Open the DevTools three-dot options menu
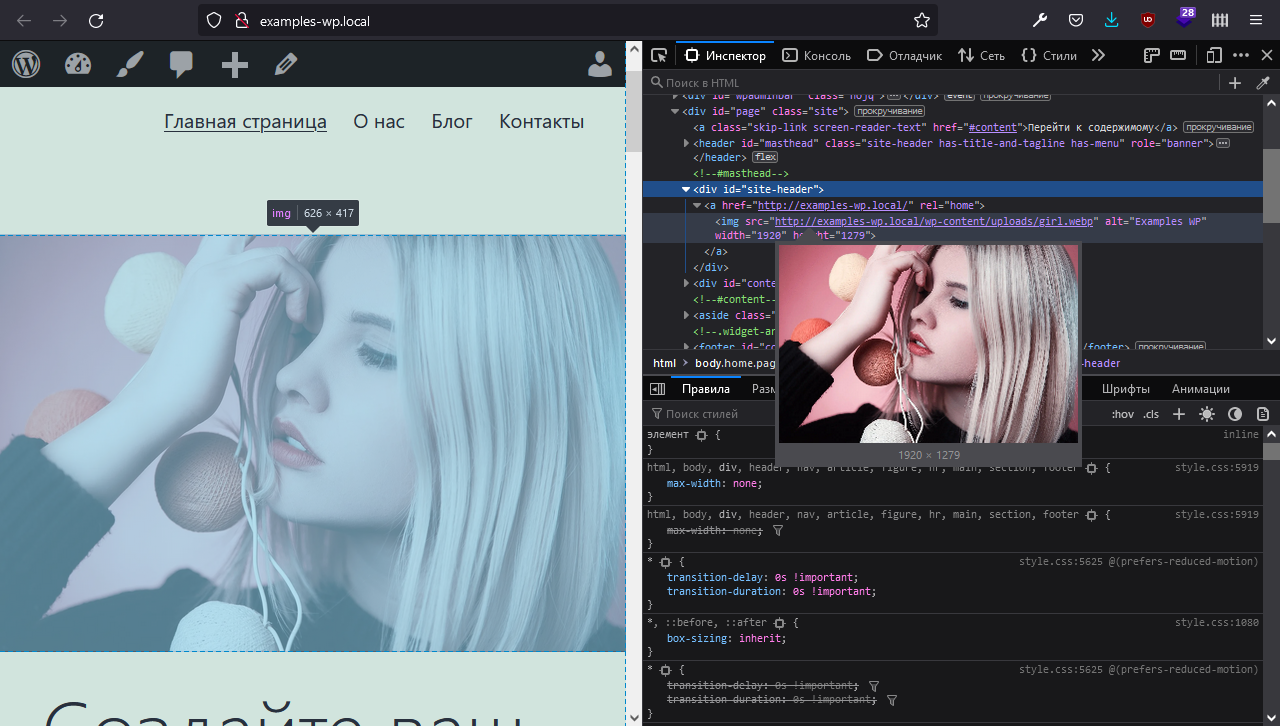Image resolution: width=1280 pixels, height=726 pixels. point(1241,55)
